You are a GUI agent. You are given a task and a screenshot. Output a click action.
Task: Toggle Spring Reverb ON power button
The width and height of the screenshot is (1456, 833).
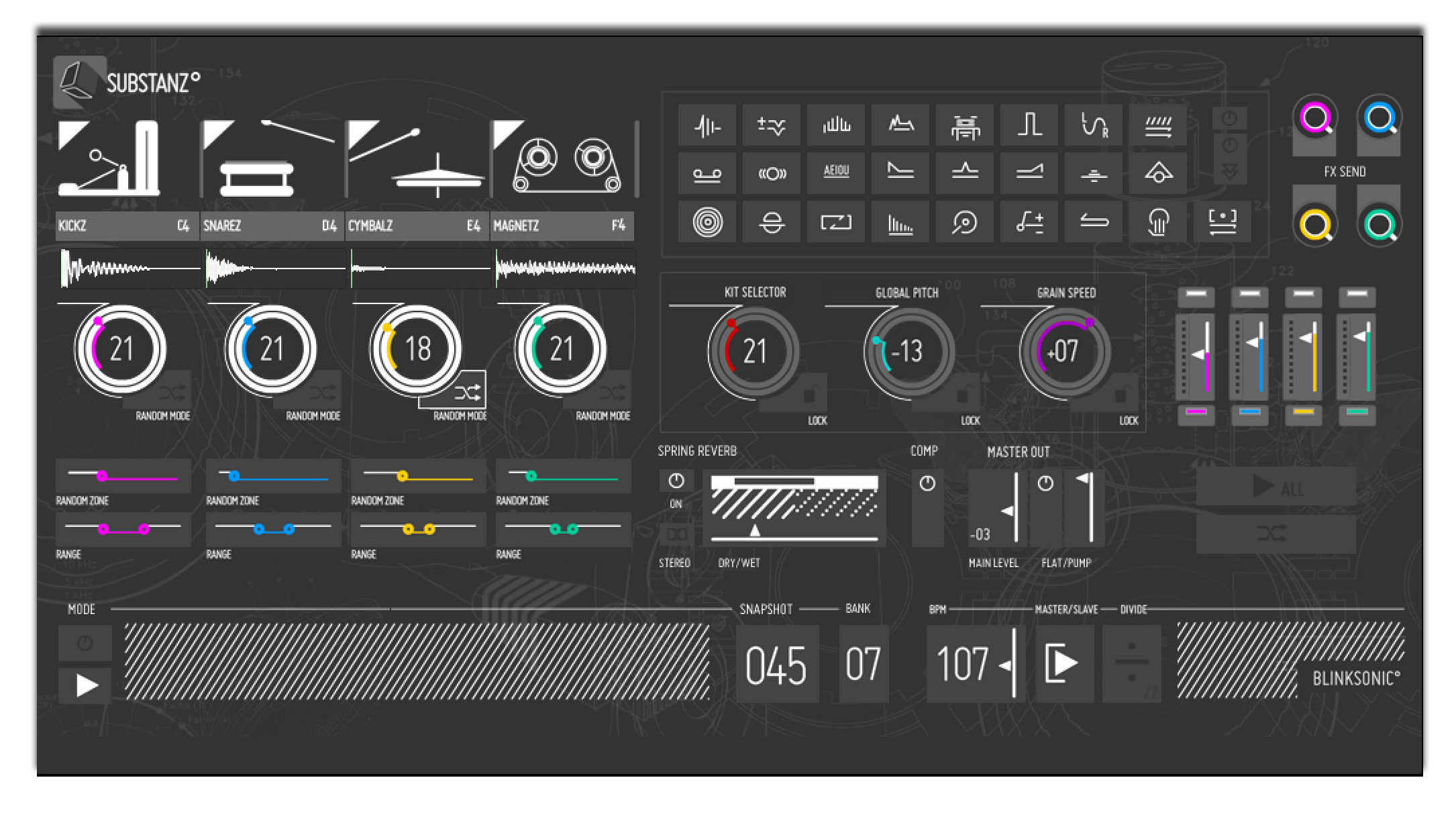[x=676, y=481]
